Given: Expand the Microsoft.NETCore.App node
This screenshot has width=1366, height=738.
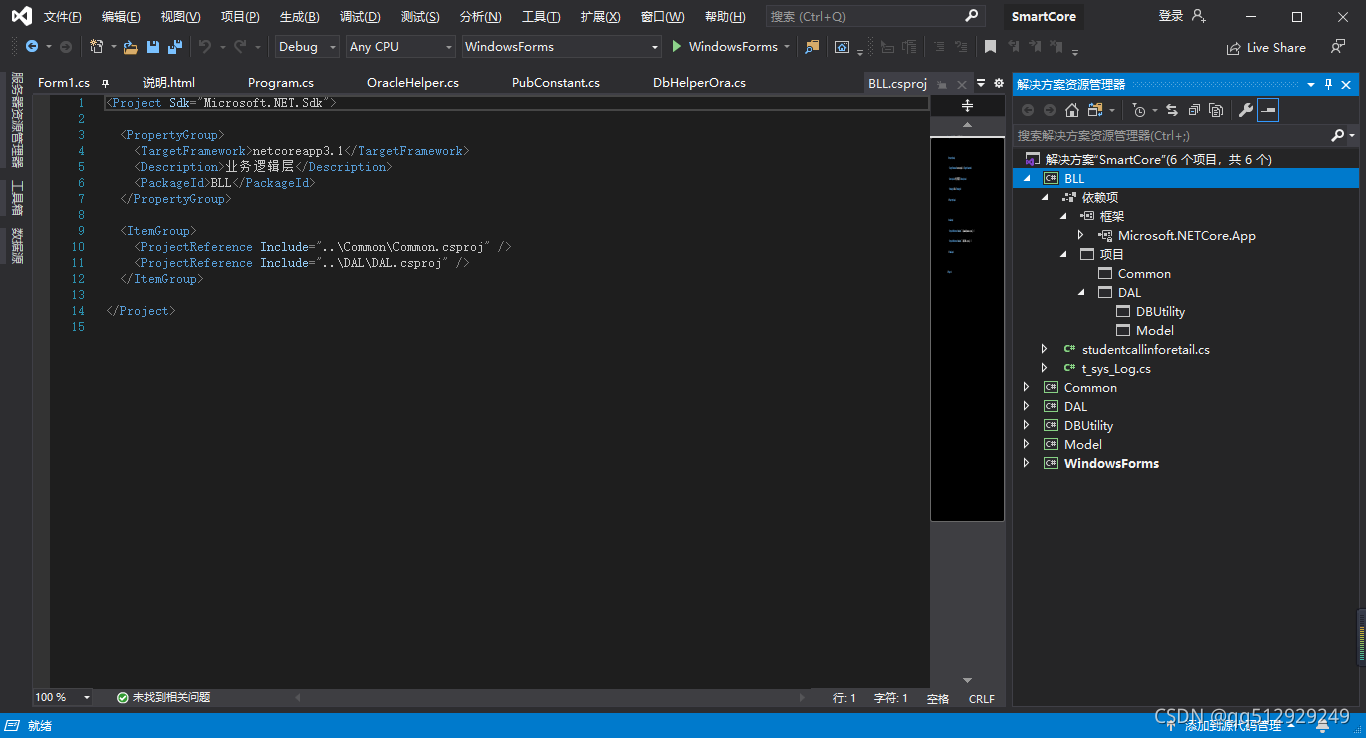Looking at the screenshot, I should 1081,235.
